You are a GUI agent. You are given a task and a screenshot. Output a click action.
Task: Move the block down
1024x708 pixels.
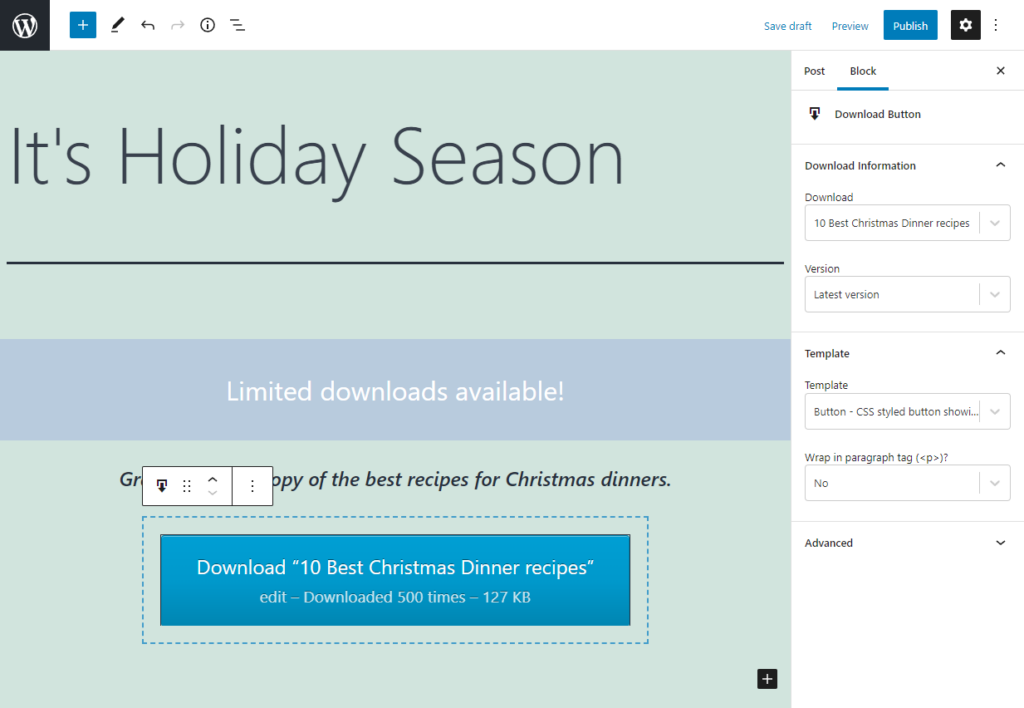point(212,493)
